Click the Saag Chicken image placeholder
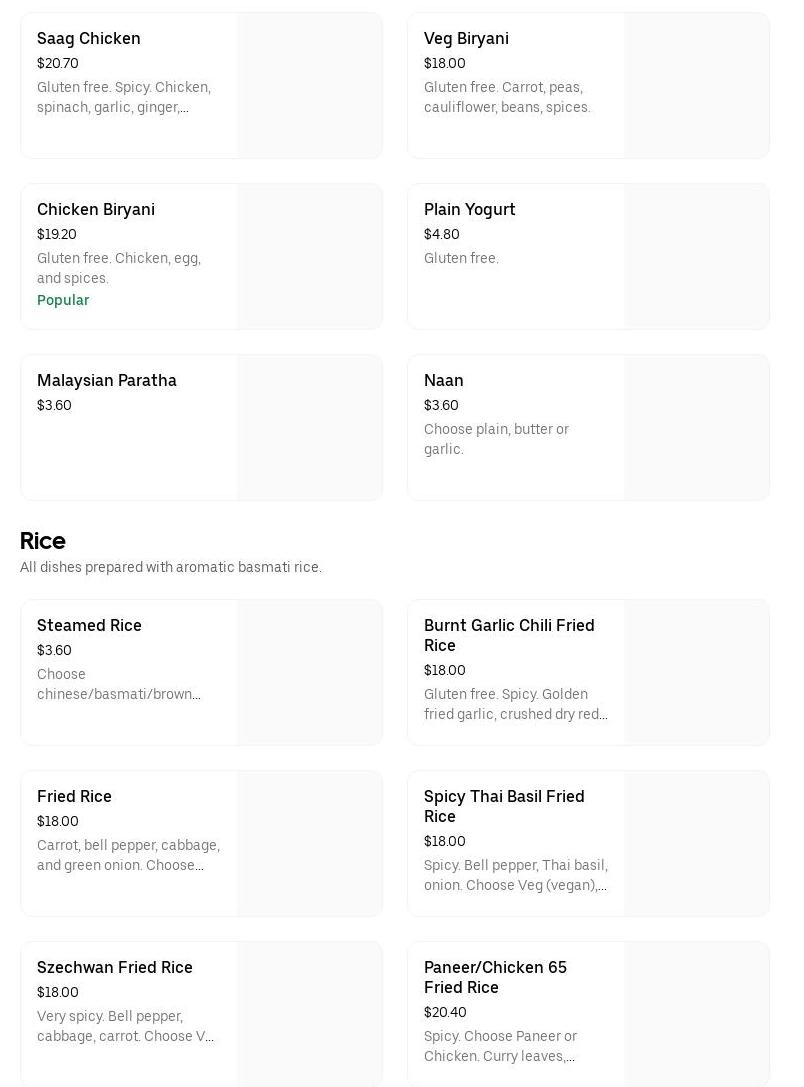This screenshot has height=1087, width=804. coord(310,86)
